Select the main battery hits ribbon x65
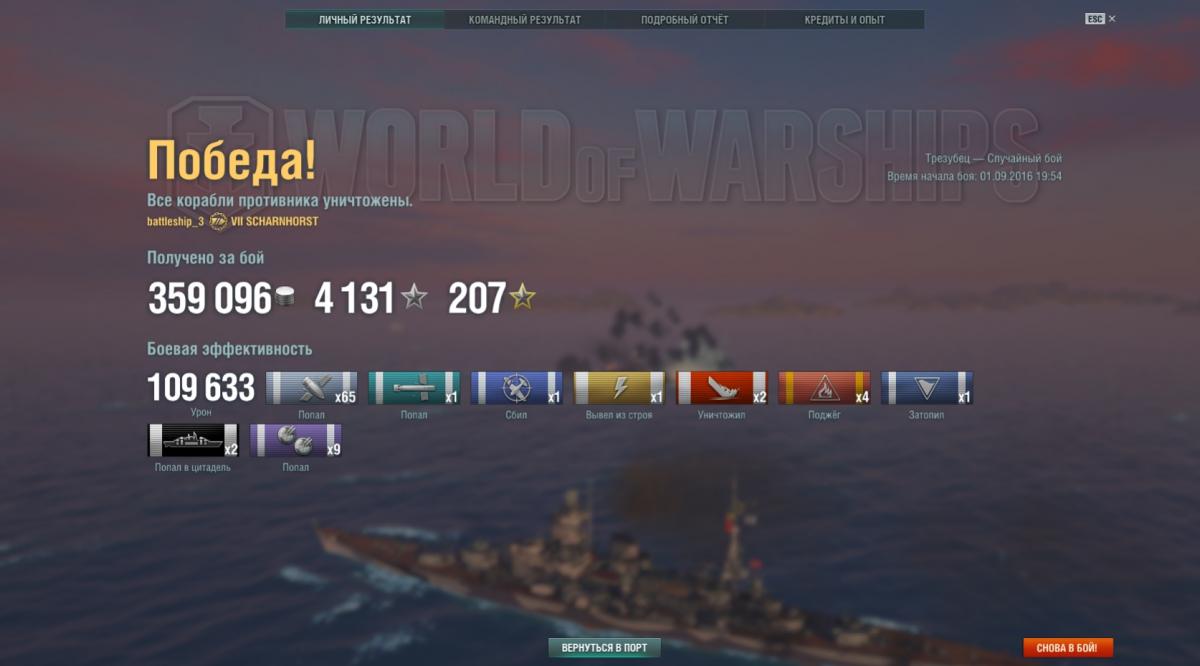The image size is (1200, 666). point(311,388)
